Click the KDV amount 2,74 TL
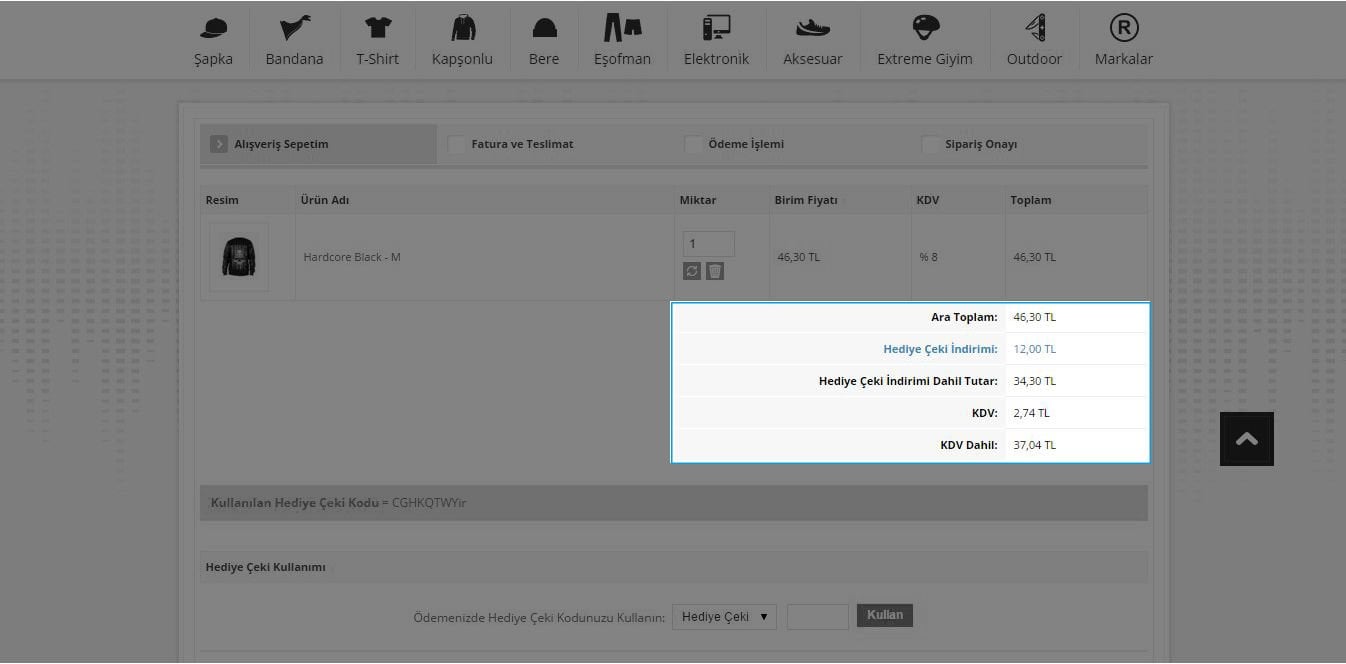Viewport: 1346px width, 664px height. (1031, 413)
